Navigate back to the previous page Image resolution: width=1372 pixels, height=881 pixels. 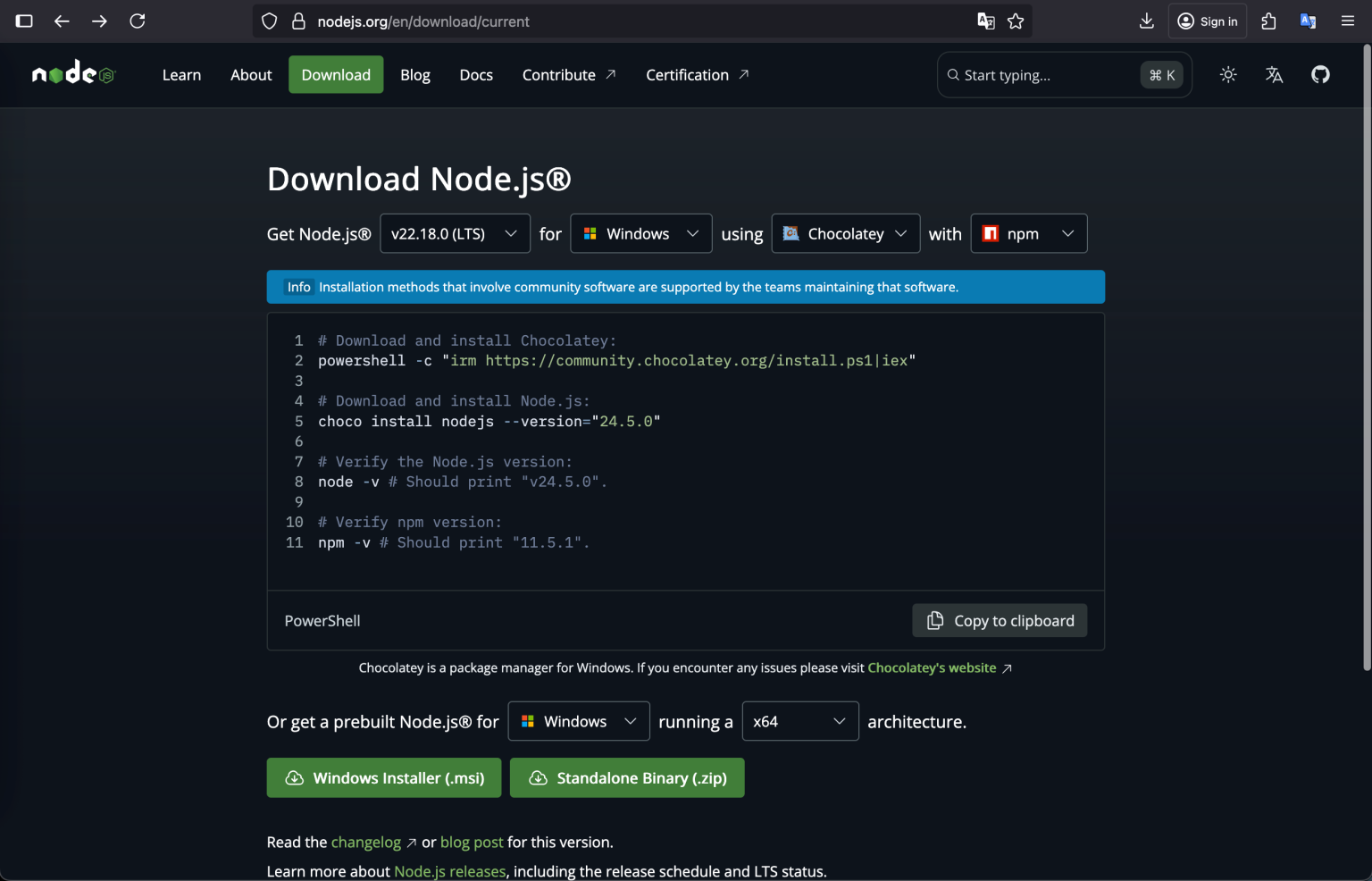[x=62, y=21]
